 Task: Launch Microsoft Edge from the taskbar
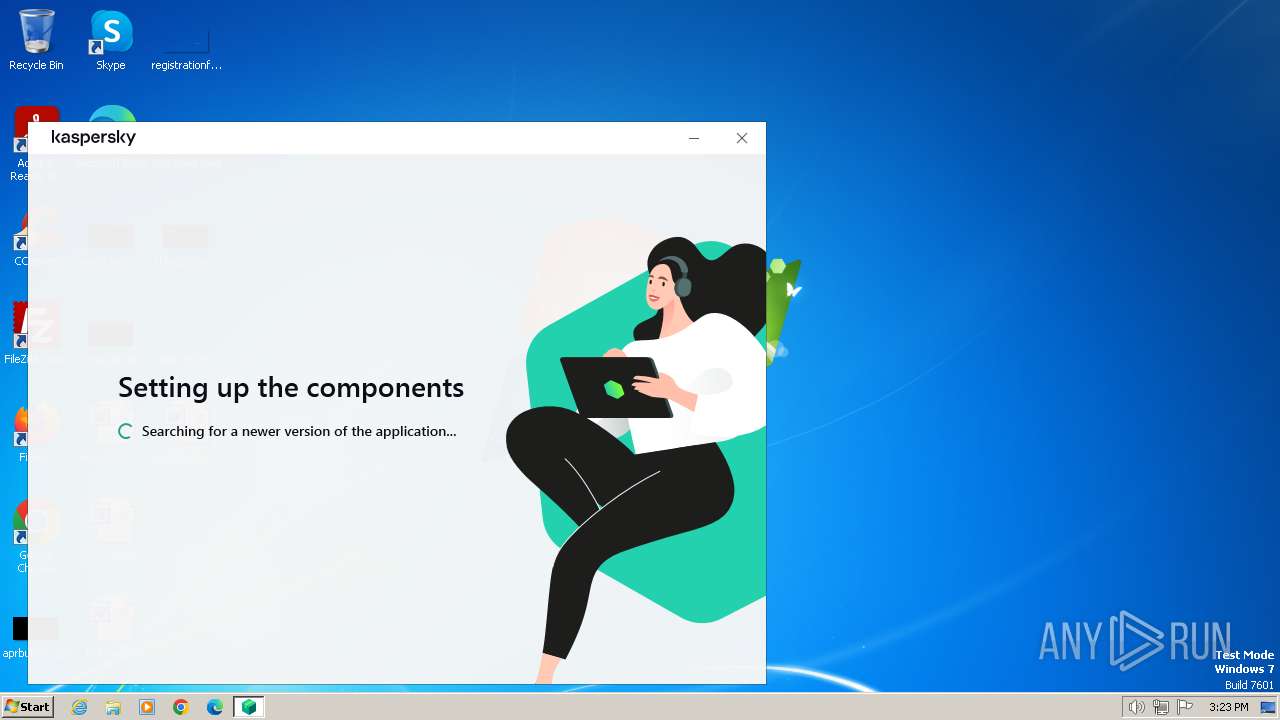[215, 707]
